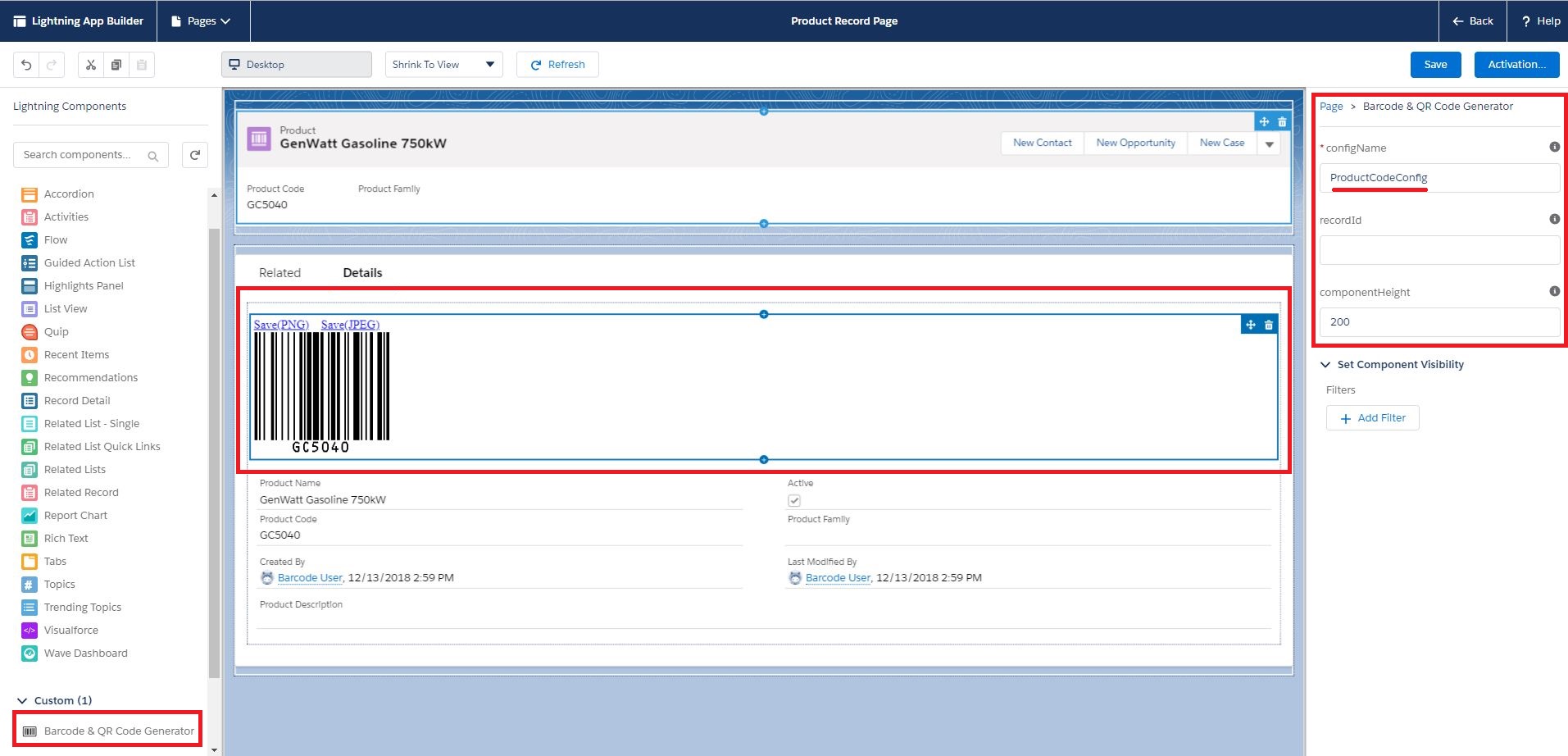This screenshot has height=756, width=1568.
Task: Click the componentHeight input field
Action: 1439,322
